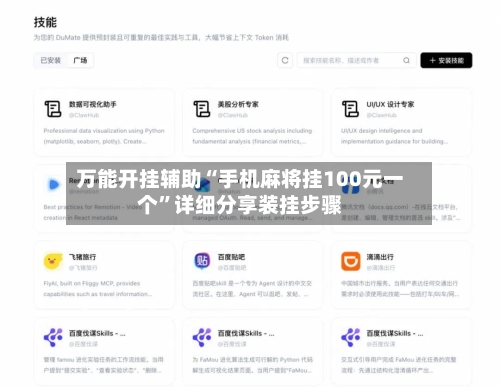
Task: Click 'UI/UX design intelligence' description text
Action: [394, 136]
